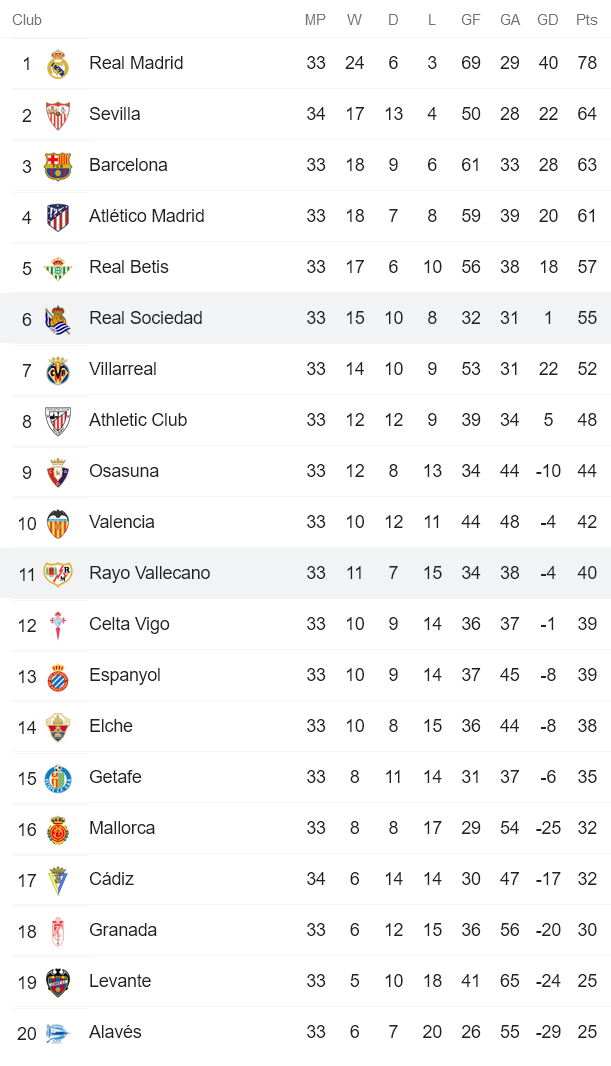Select the Mallorca team name
Image resolution: width=611 pixels, height=1066 pixels.
[x=121, y=827]
